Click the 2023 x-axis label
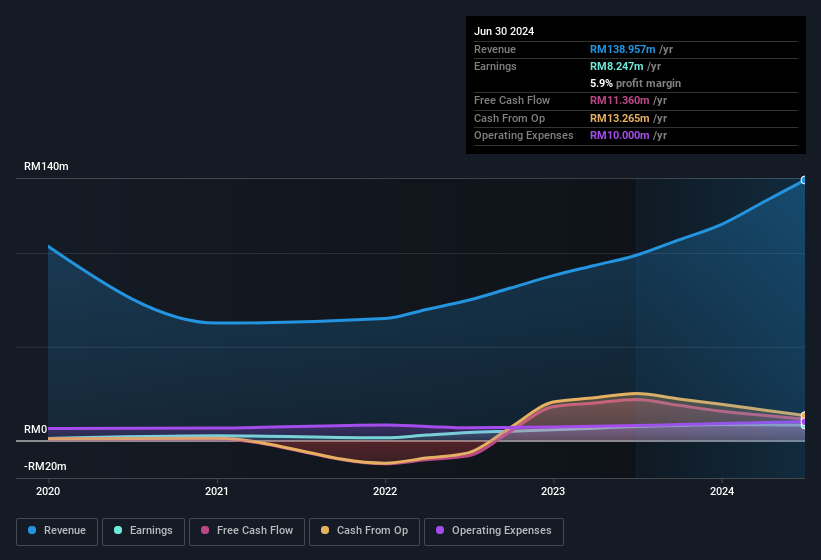Screen dimensions: 821x560 [553, 491]
